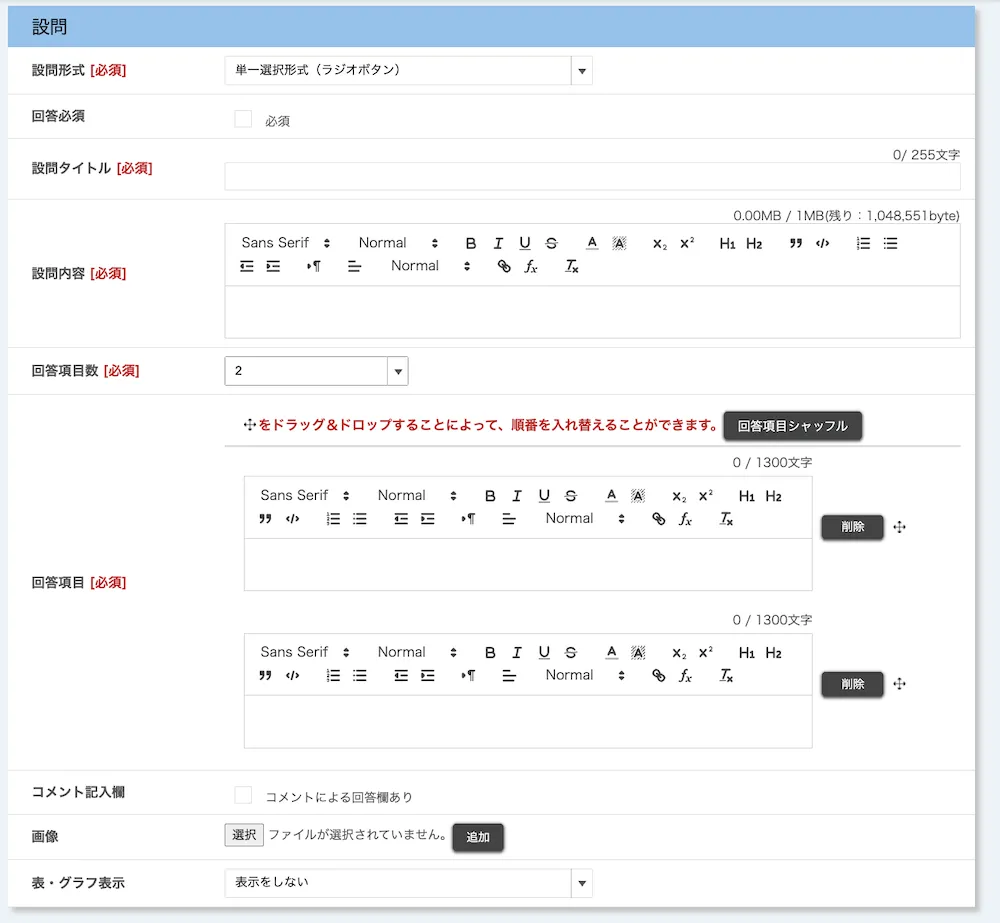Toggle underline in first 回答項目 editor
Image resolution: width=1000 pixels, height=923 pixels.
(x=544, y=496)
